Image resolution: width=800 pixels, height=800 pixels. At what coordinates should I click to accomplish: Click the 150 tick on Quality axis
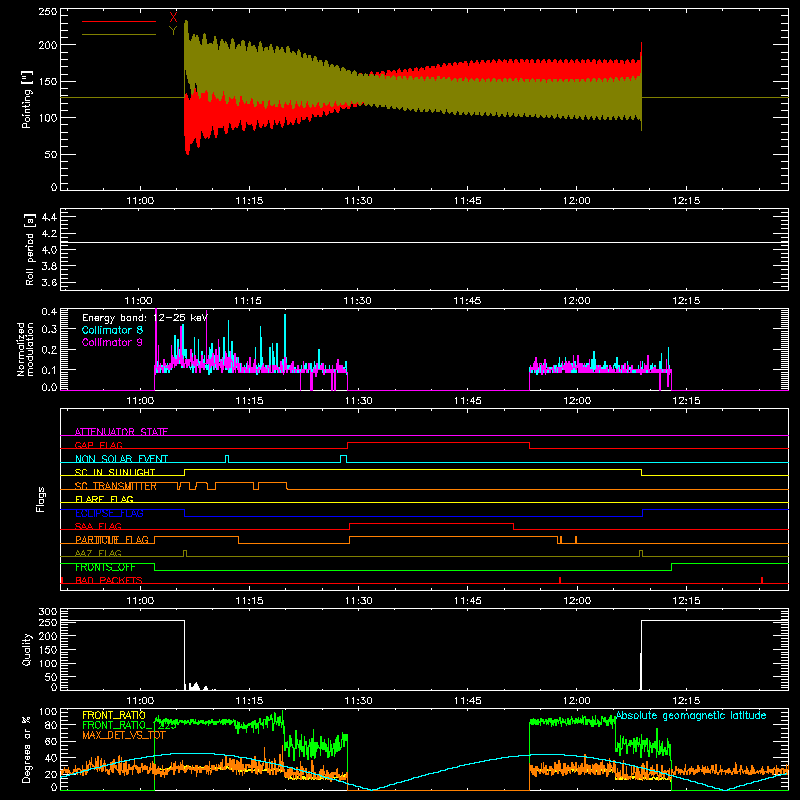pos(48,650)
